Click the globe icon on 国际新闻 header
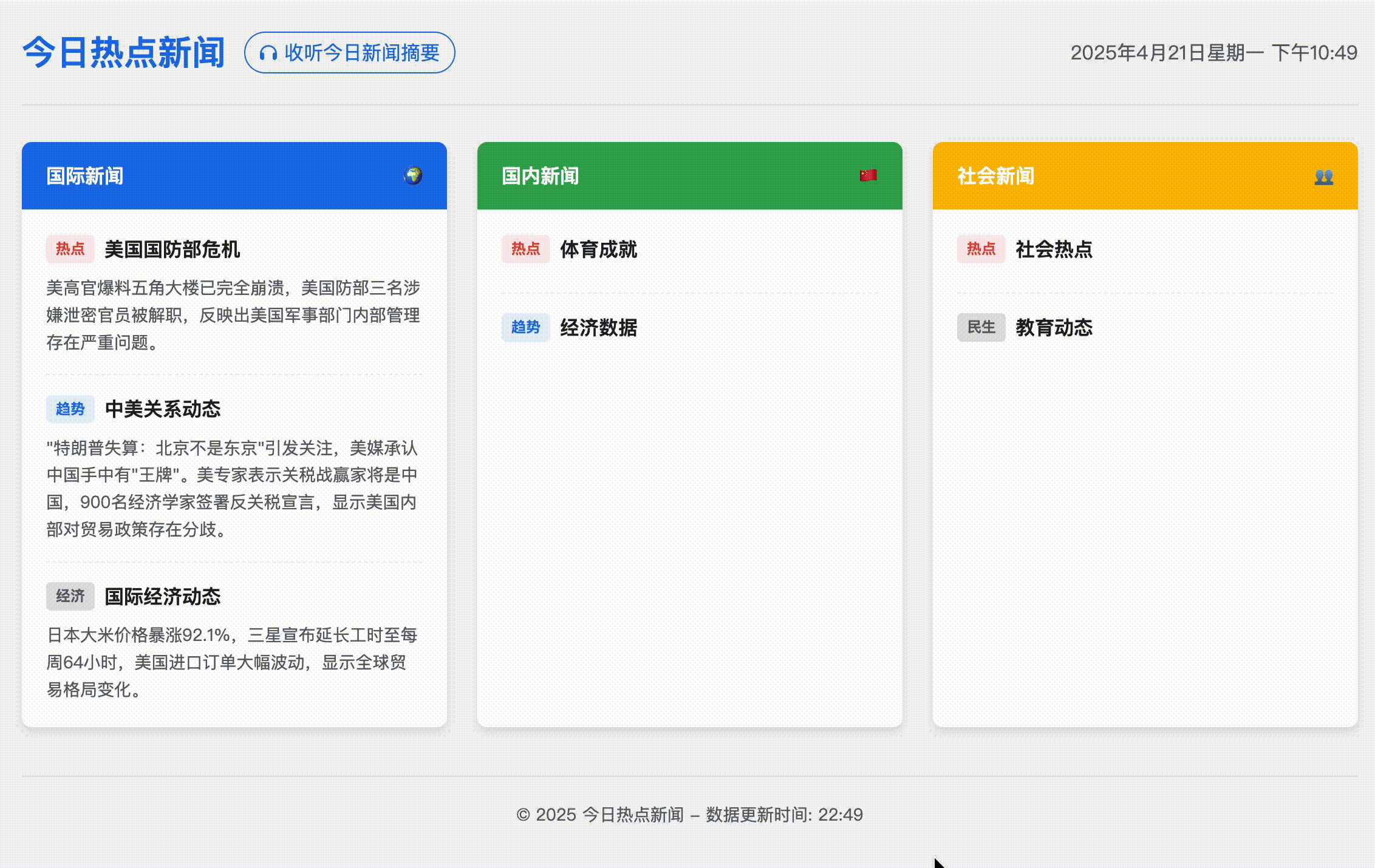 (412, 176)
